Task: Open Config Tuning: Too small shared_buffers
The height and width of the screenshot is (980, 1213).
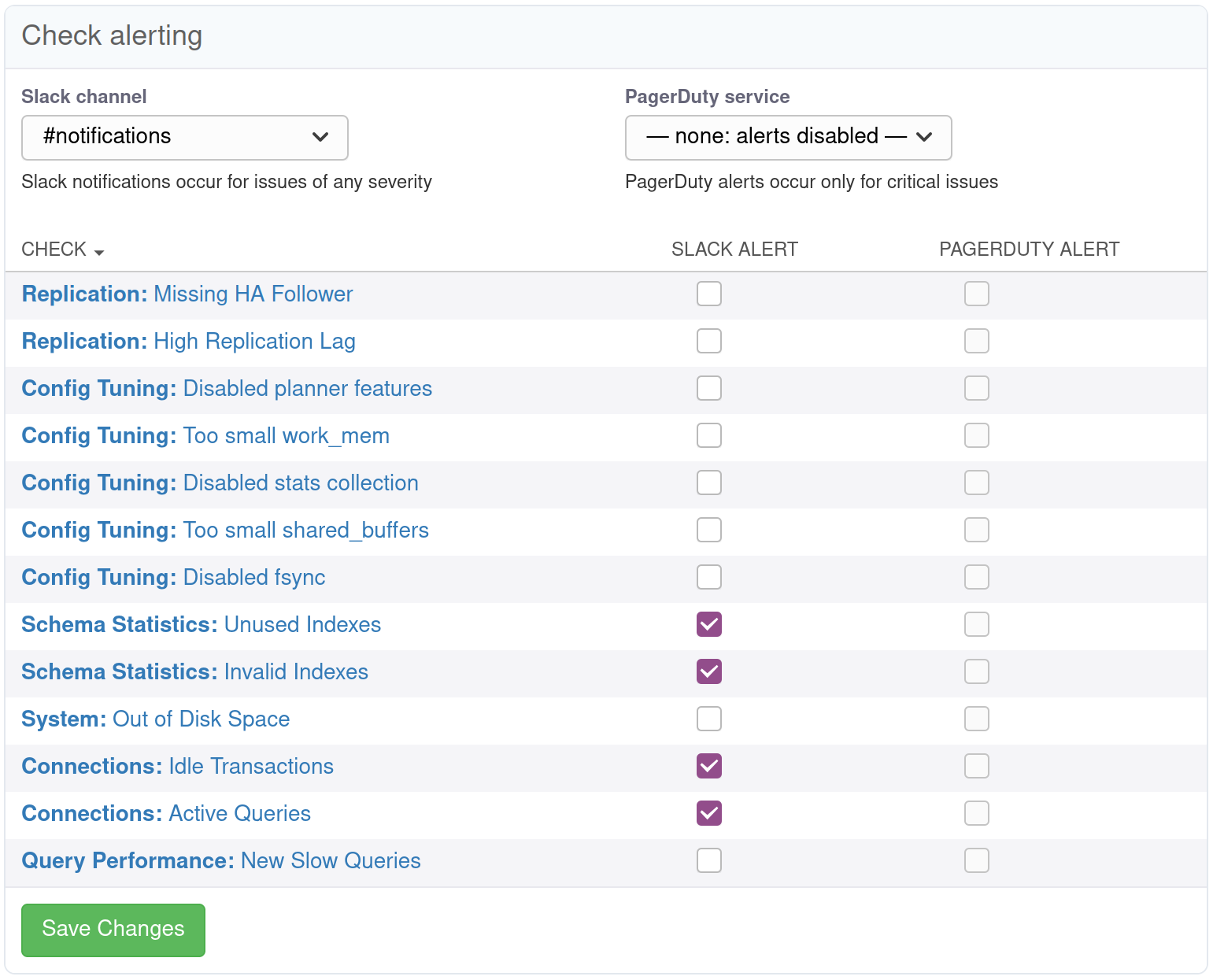Action: tap(225, 531)
